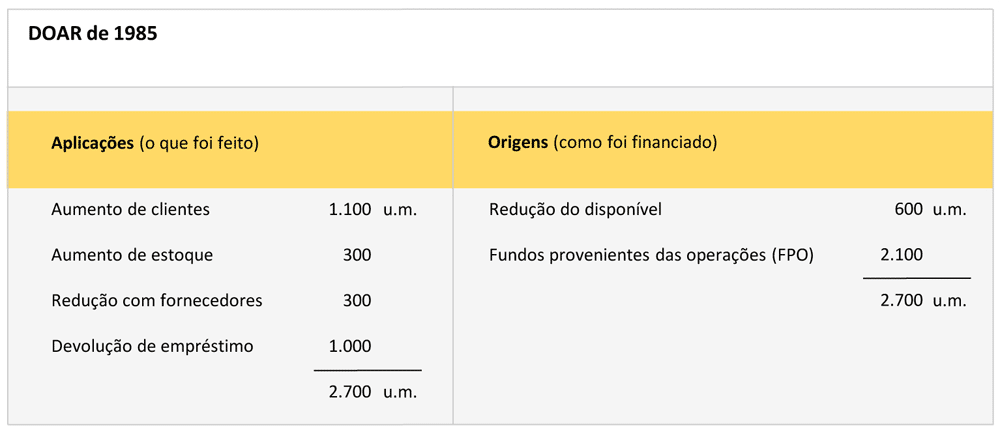
Task: Select the 2.100 FPO value
Action: coord(902,255)
